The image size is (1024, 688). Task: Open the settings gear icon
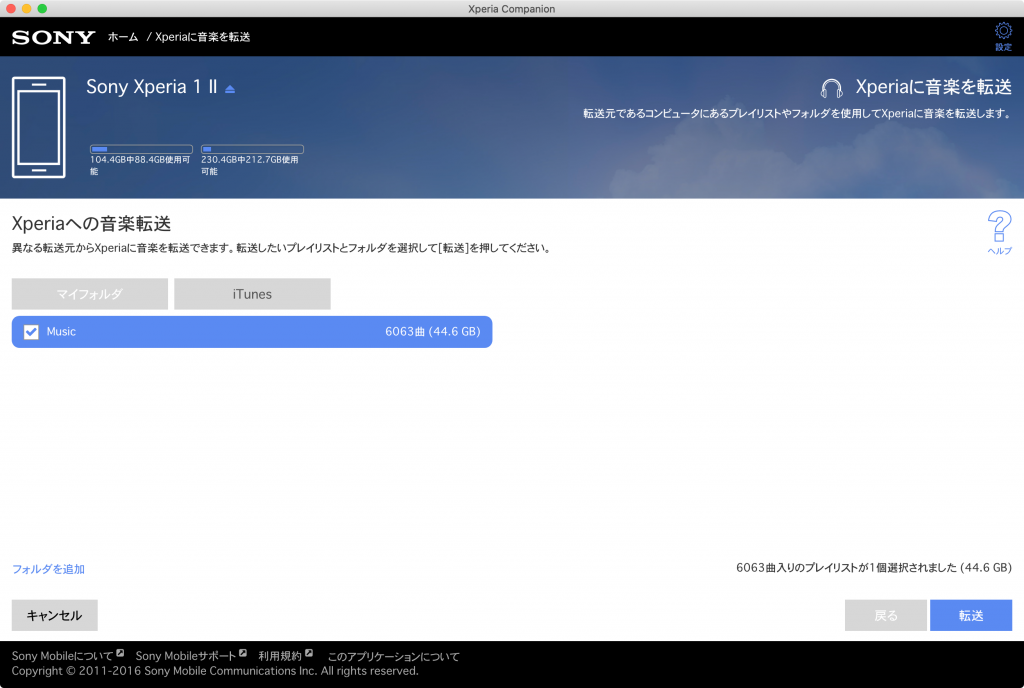1003,31
